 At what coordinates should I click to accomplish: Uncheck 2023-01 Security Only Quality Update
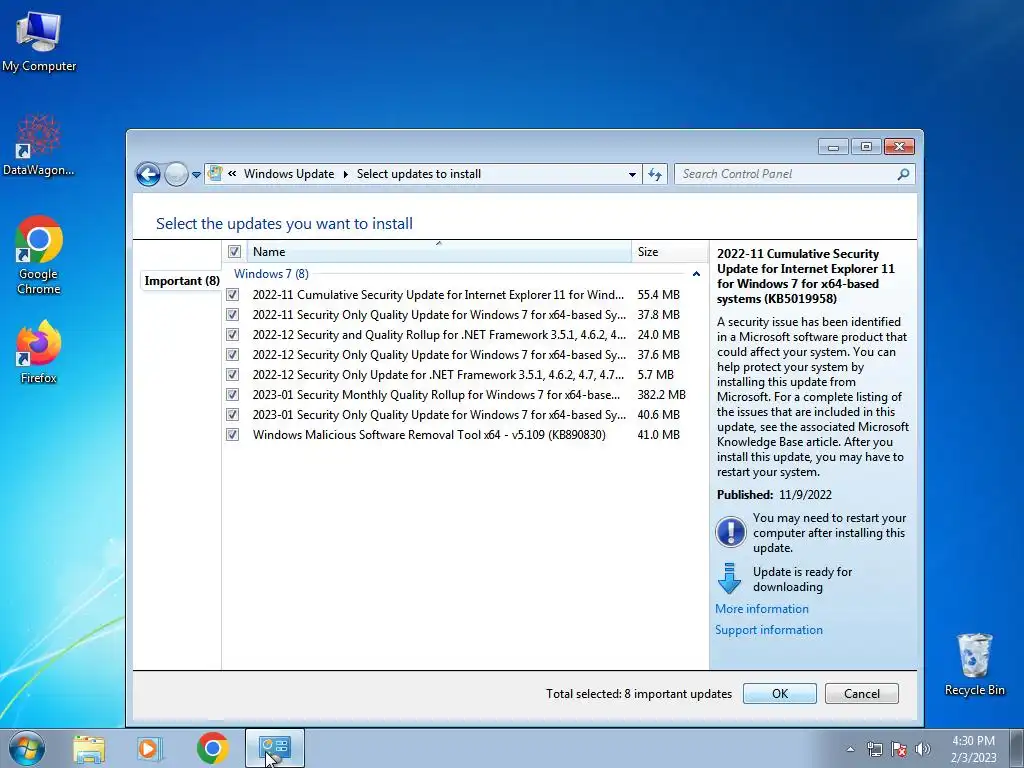(x=232, y=415)
